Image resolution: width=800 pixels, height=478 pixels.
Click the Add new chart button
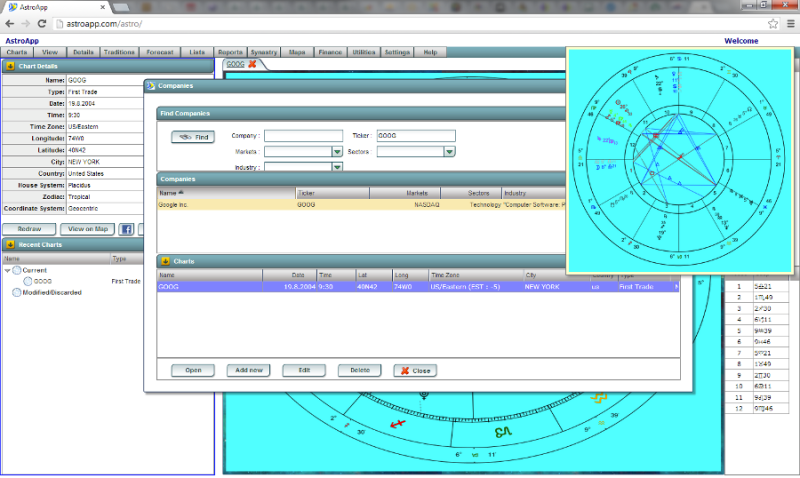click(248, 370)
